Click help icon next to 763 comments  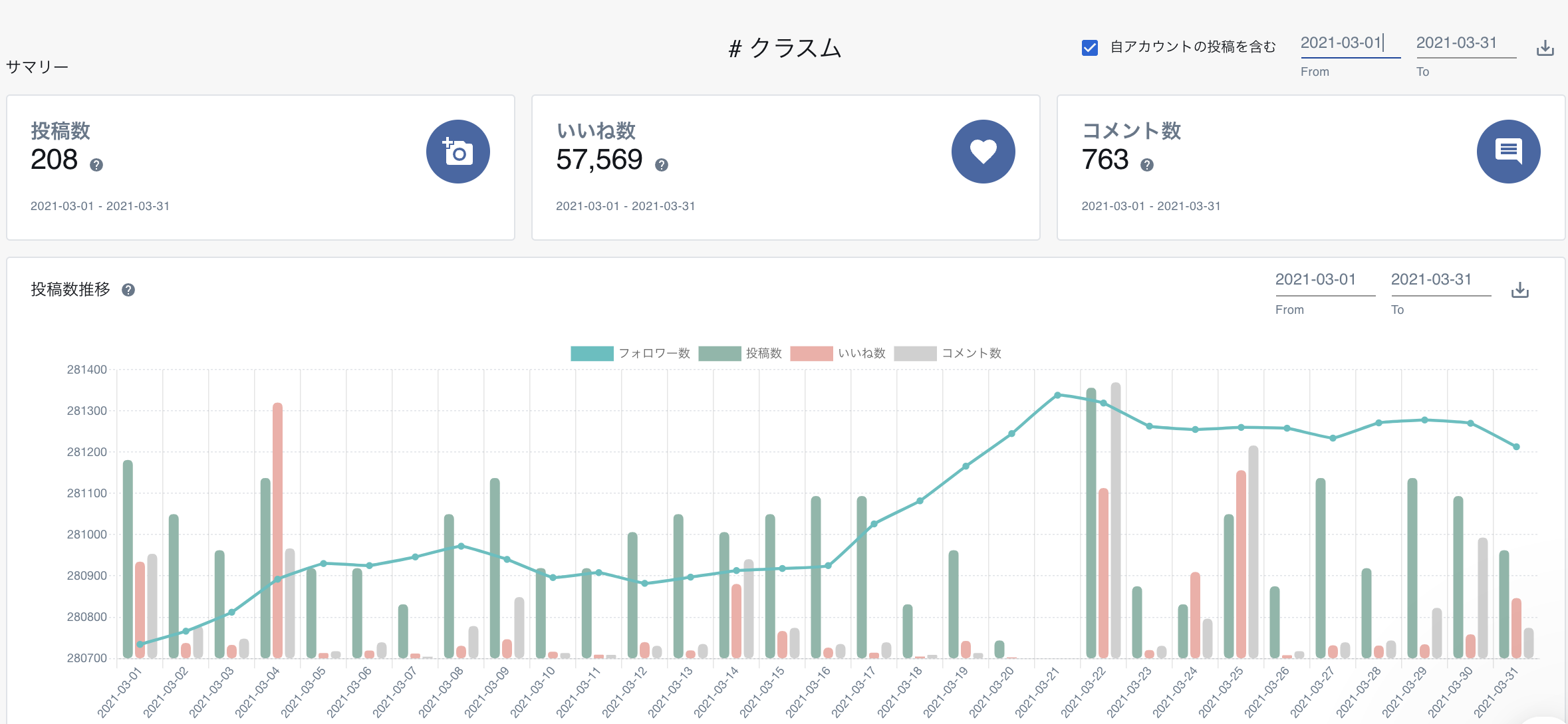[1146, 165]
